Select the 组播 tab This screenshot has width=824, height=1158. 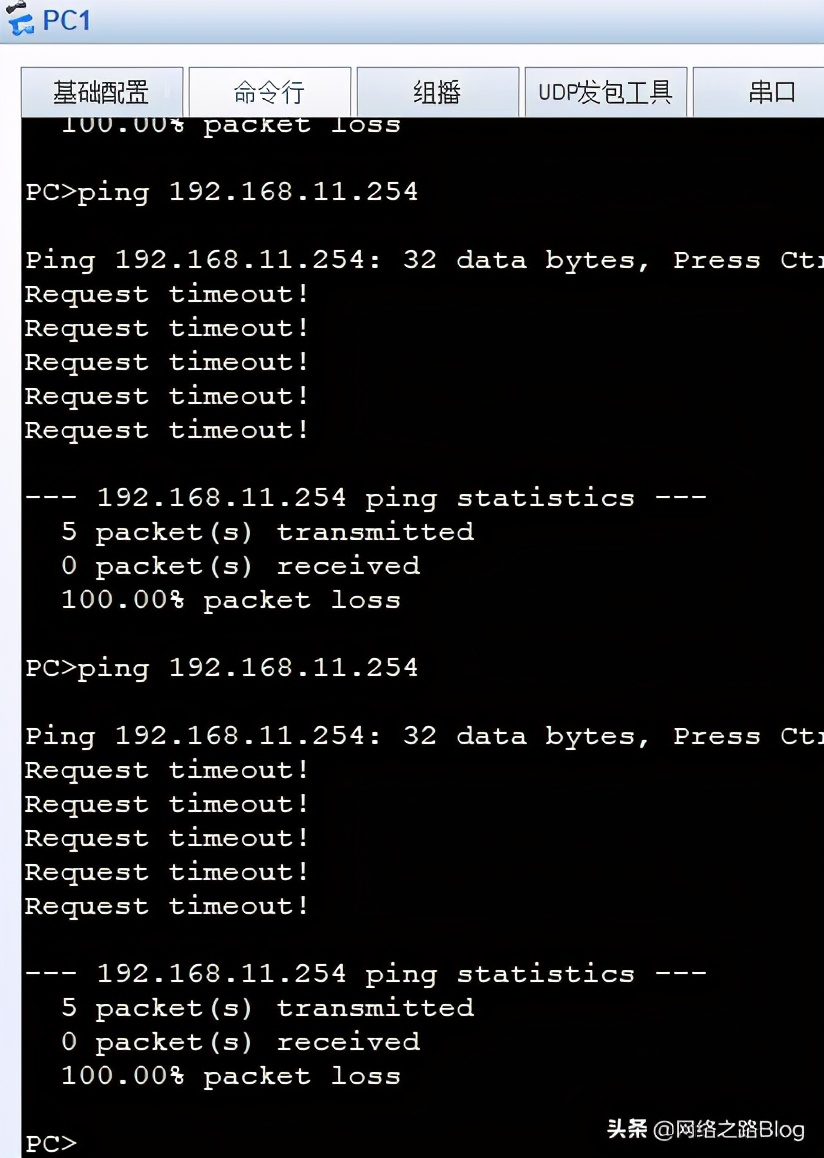(x=437, y=93)
